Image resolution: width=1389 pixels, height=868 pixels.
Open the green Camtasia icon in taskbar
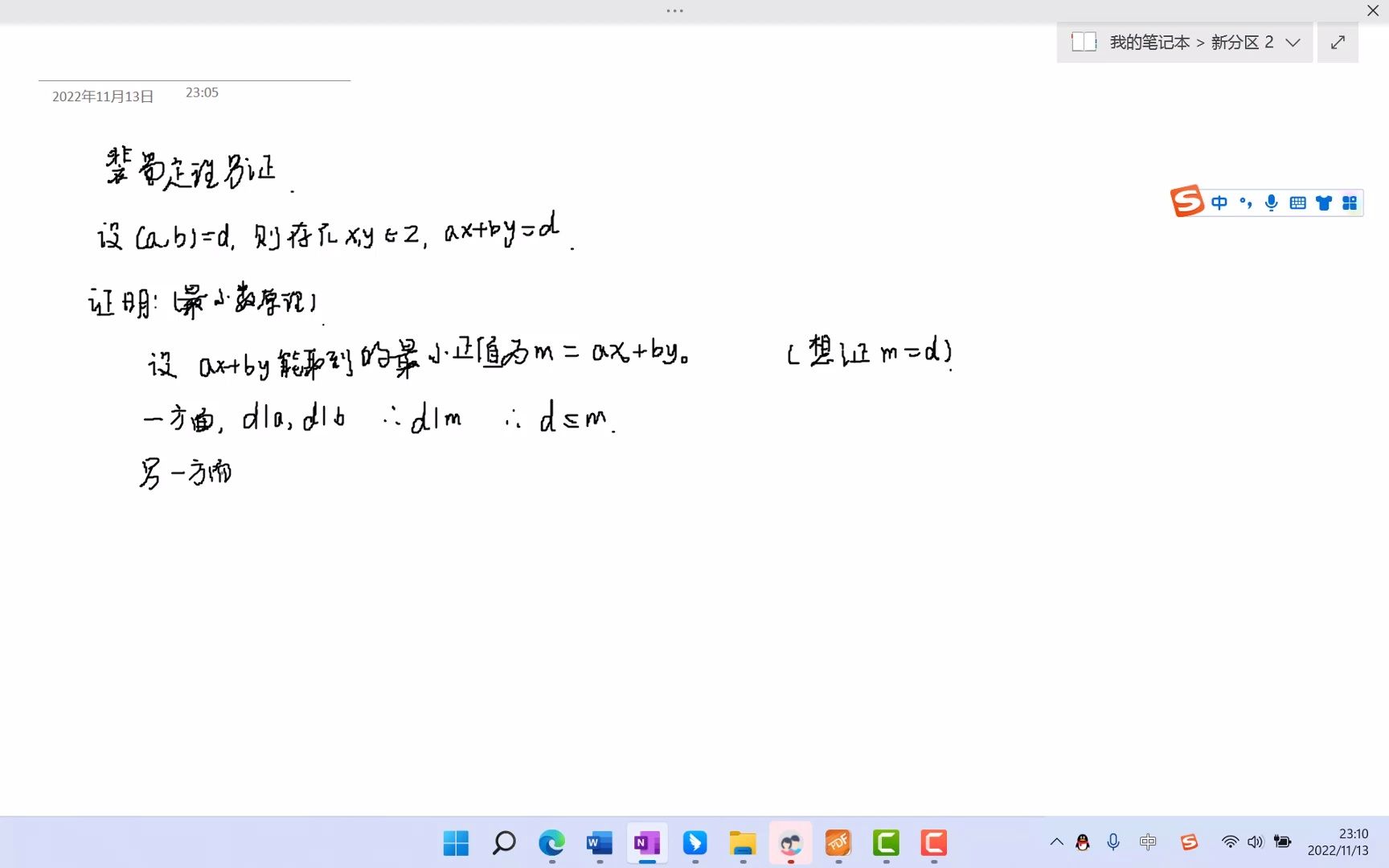886,843
